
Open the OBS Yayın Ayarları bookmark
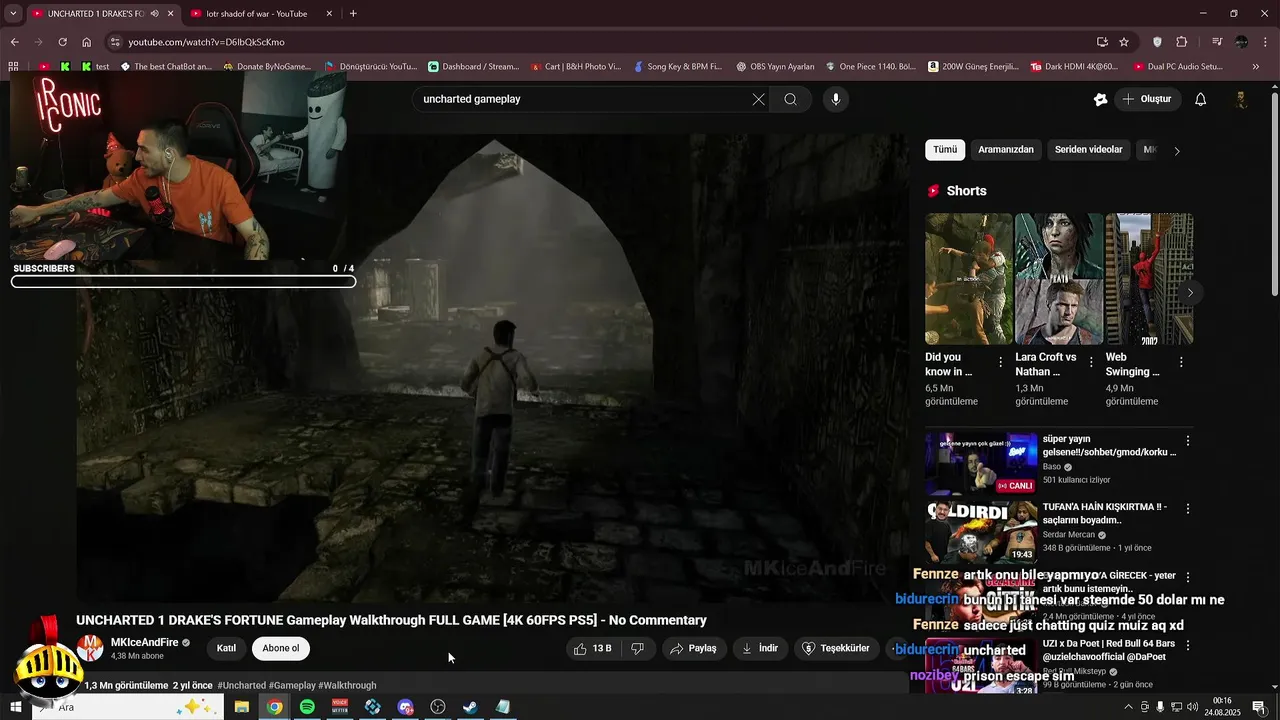(775, 67)
